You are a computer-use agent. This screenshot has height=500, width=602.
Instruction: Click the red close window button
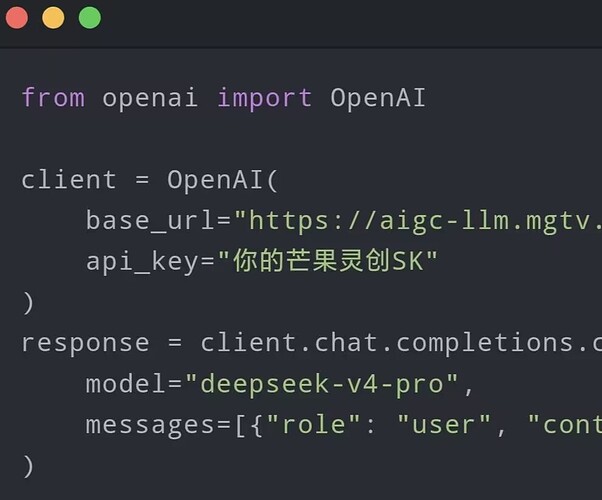pyautogui.click(x=17, y=18)
